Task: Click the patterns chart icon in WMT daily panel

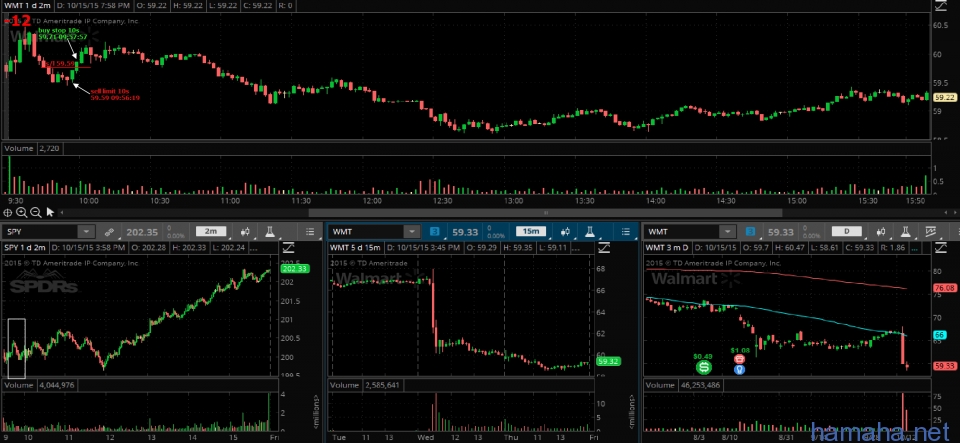Action: tap(931, 232)
